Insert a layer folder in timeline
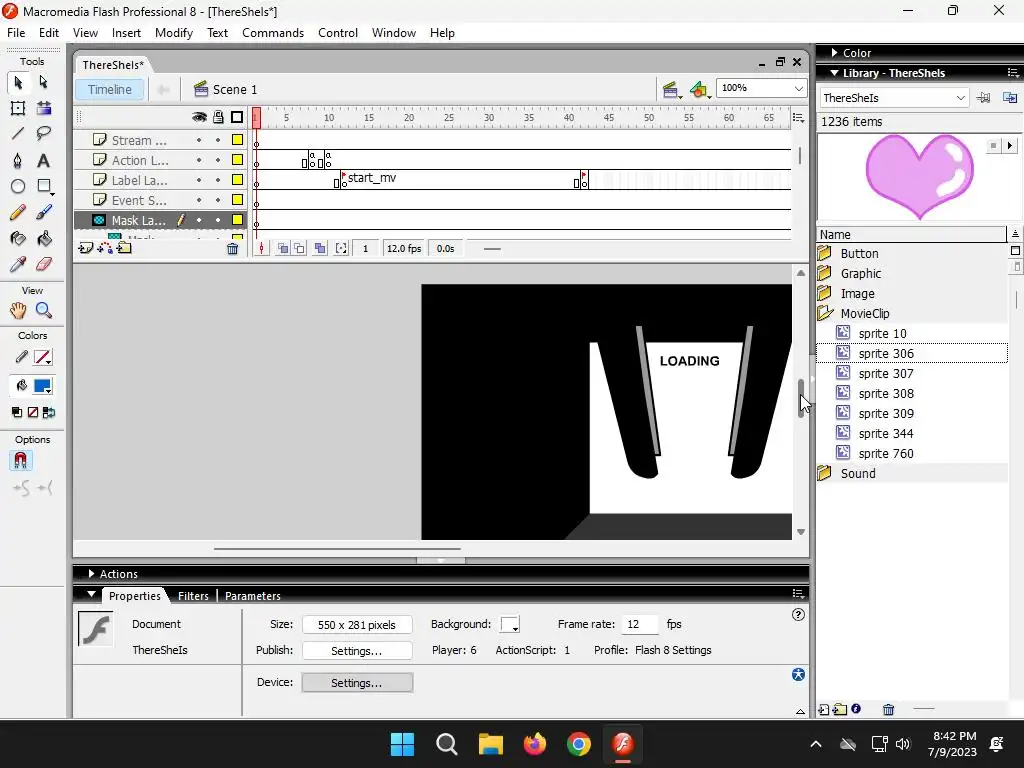 [124, 248]
